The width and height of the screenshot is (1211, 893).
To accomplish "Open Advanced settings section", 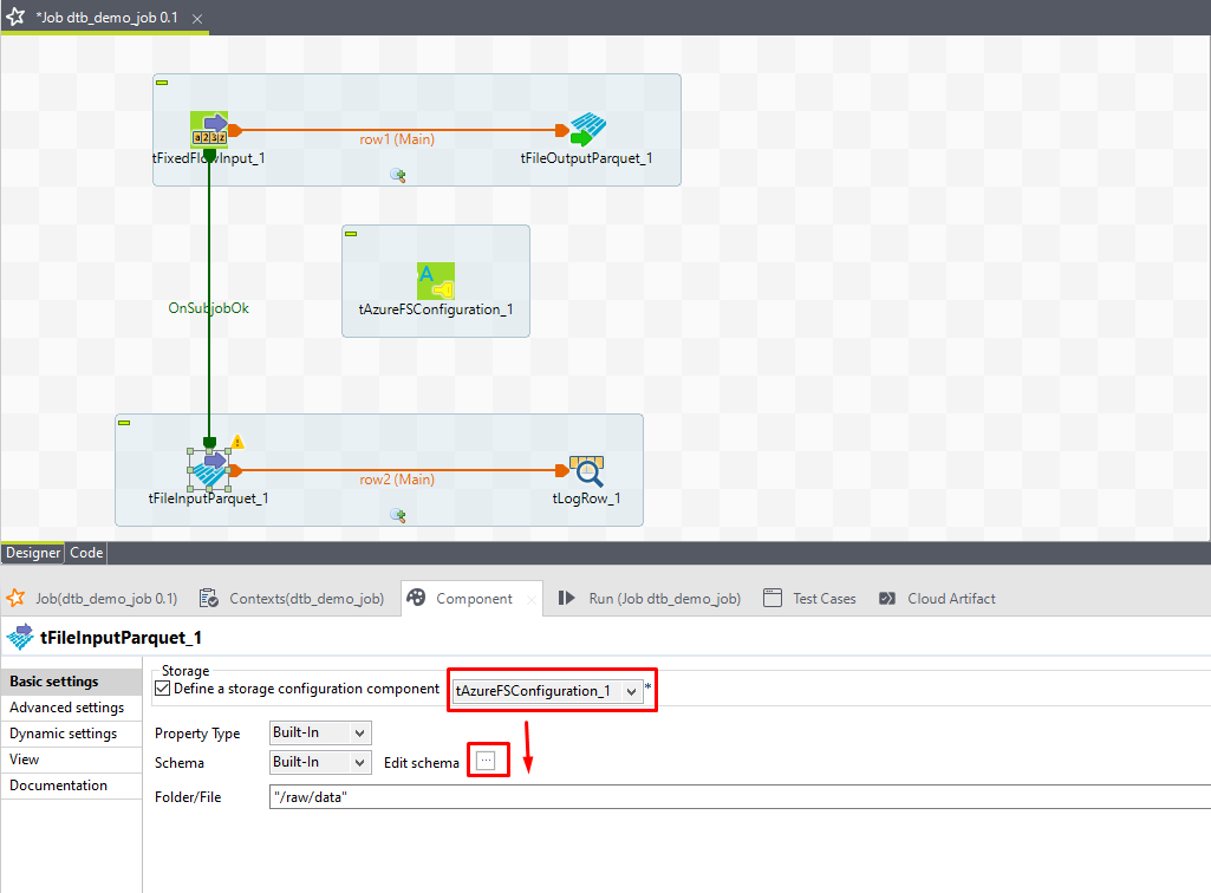I will 67,707.
